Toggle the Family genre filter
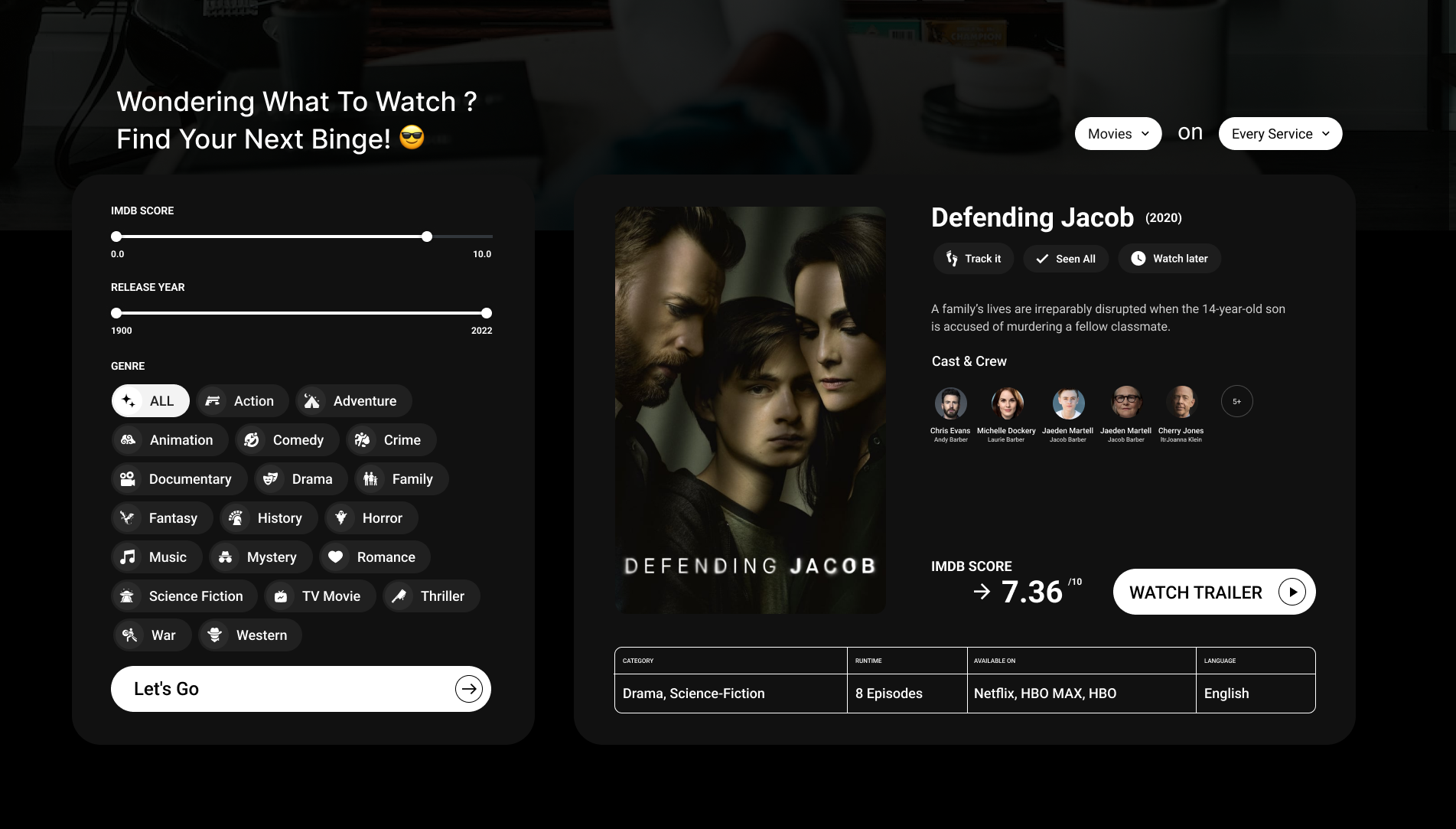The image size is (1456, 829). pos(401,479)
